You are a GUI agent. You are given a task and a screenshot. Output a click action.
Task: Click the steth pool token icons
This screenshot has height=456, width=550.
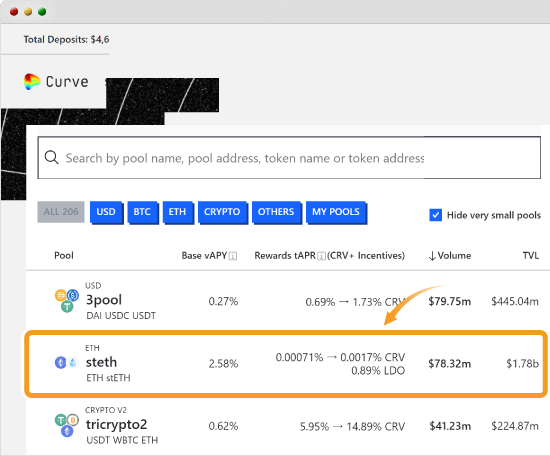(66, 362)
